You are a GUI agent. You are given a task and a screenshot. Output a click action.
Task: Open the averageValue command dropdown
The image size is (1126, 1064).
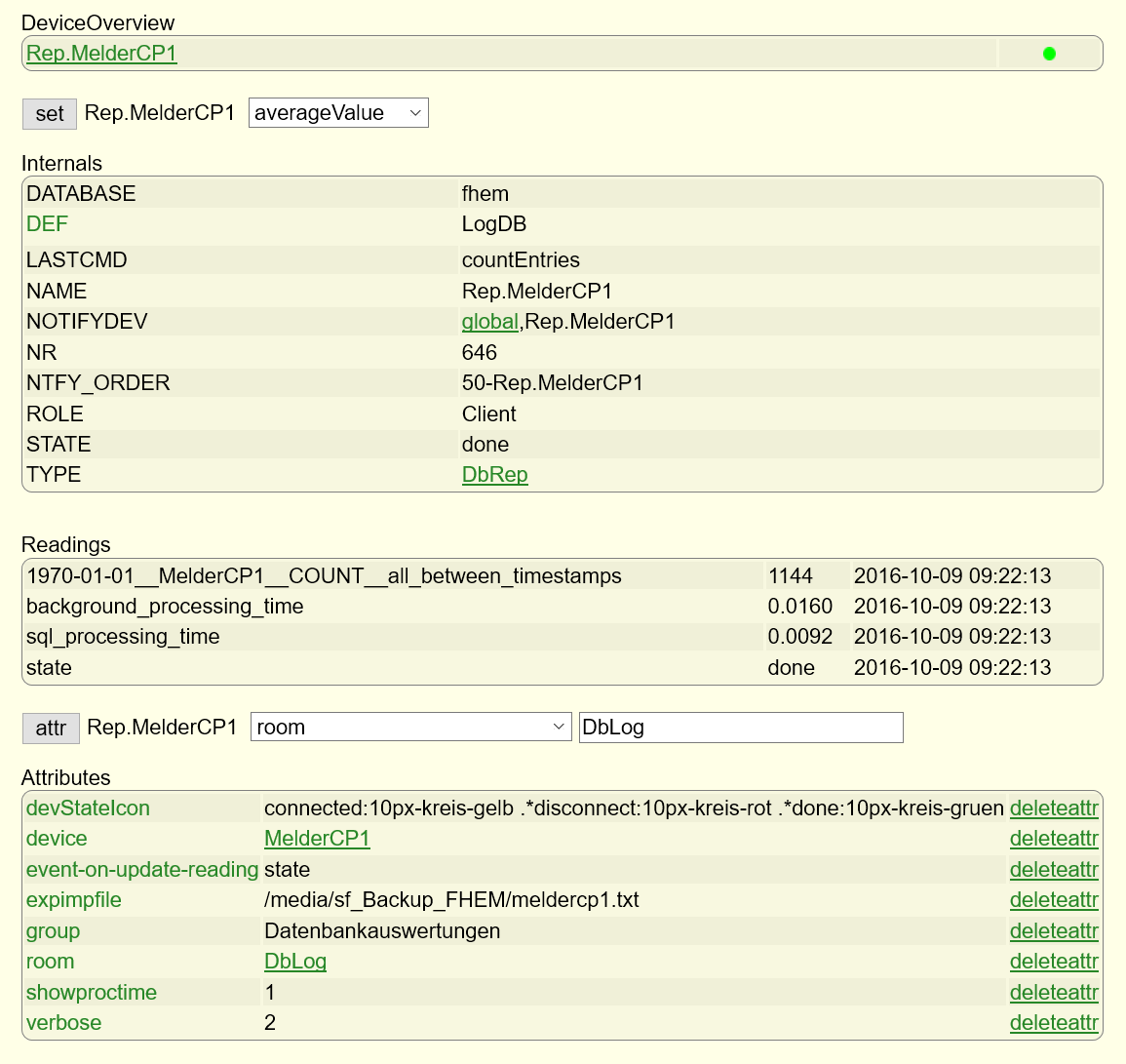pyautogui.click(x=337, y=113)
